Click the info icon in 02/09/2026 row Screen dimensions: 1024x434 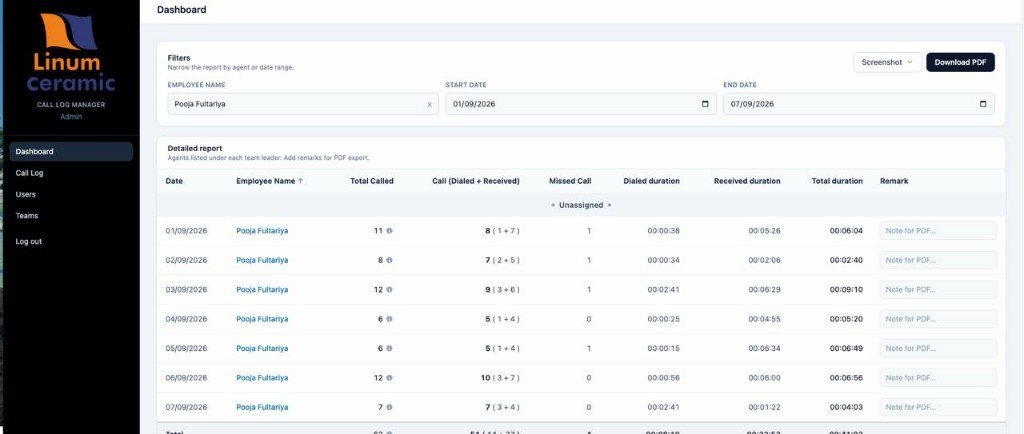(x=389, y=260)
